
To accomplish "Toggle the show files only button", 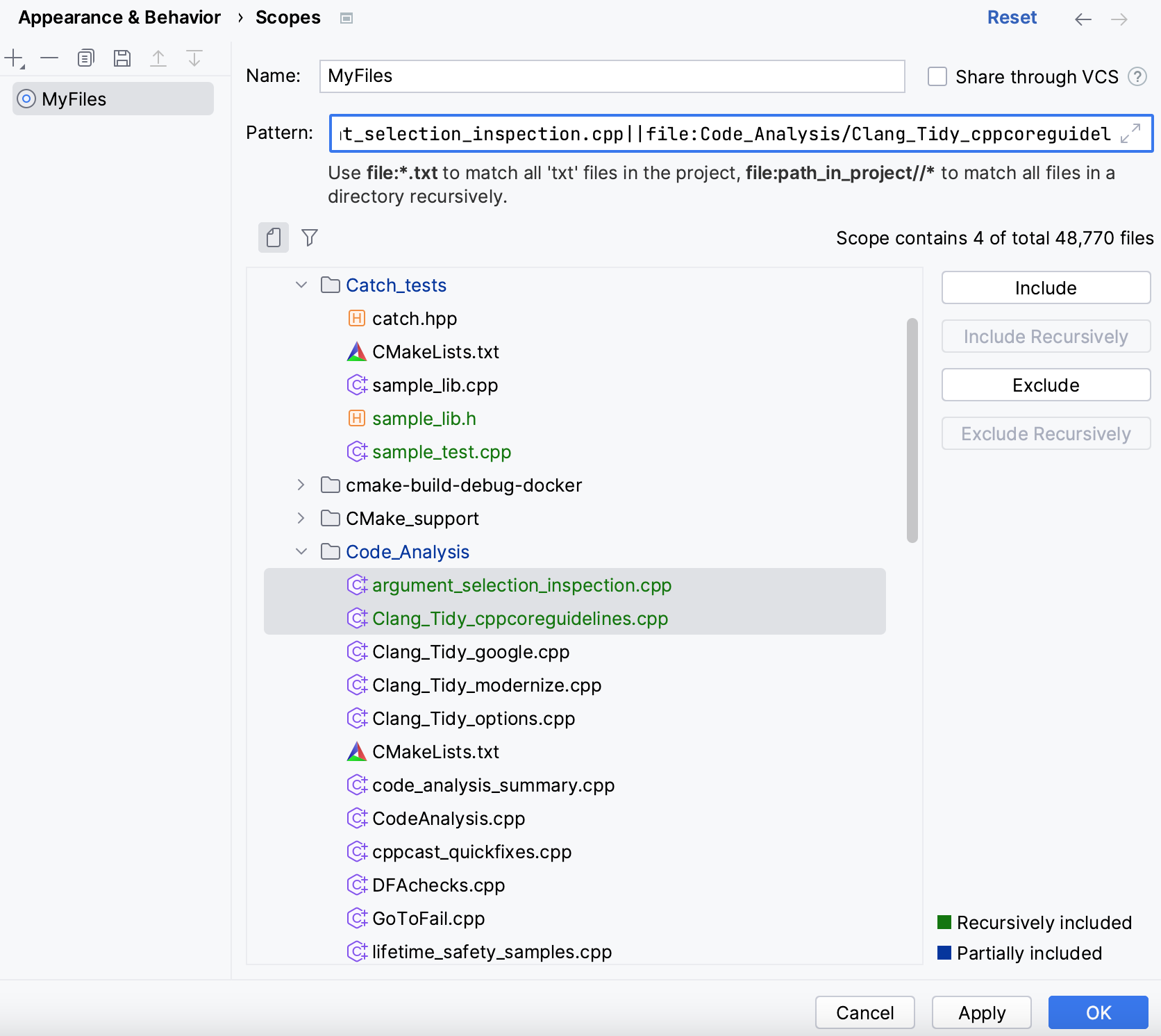I will point(274,237).
